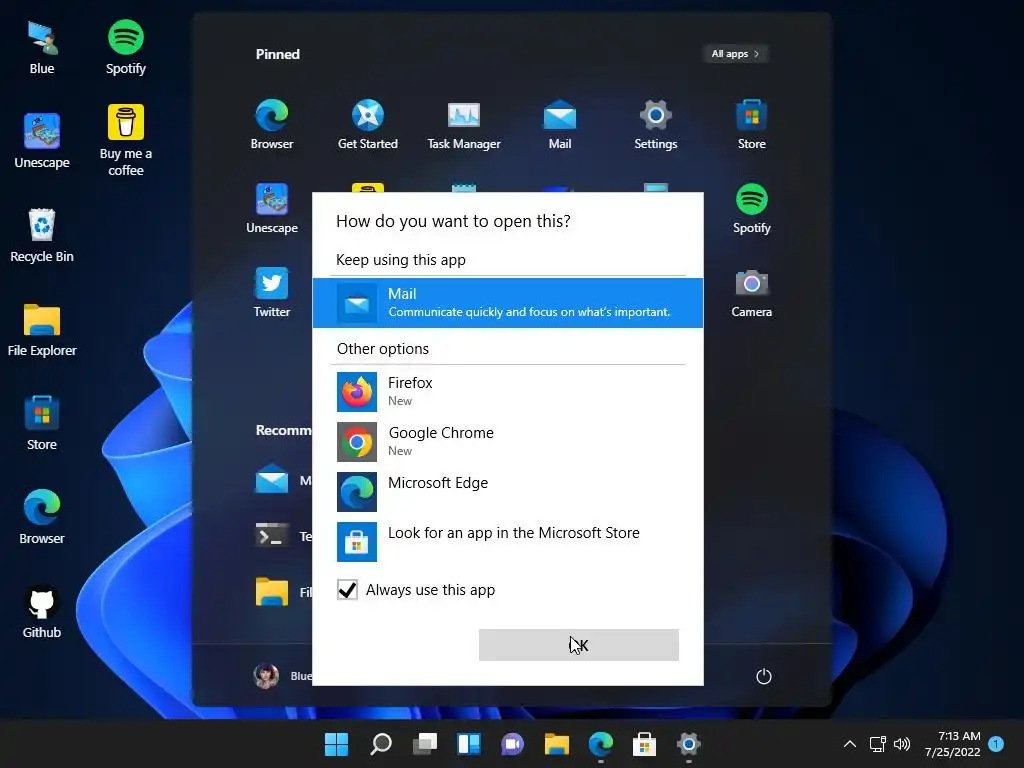1024x768 pixels.
Task: Open Microsoft Store from the taskbar
Action: click(x=645, y=744)
